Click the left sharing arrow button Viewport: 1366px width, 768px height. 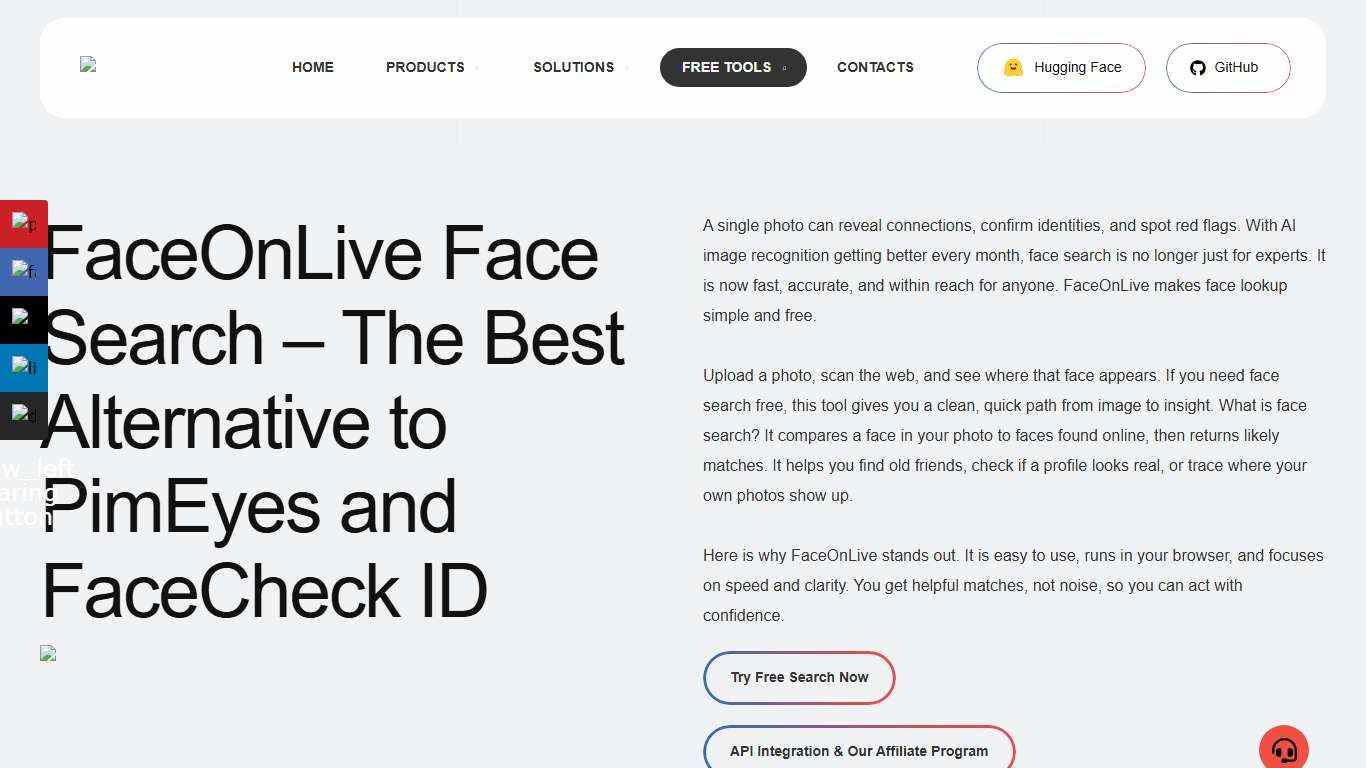(x=28, y=492)
